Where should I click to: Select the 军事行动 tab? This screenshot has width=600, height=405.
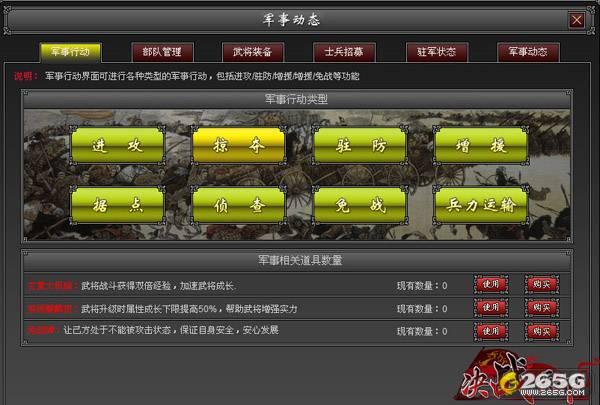pos(71,52)
